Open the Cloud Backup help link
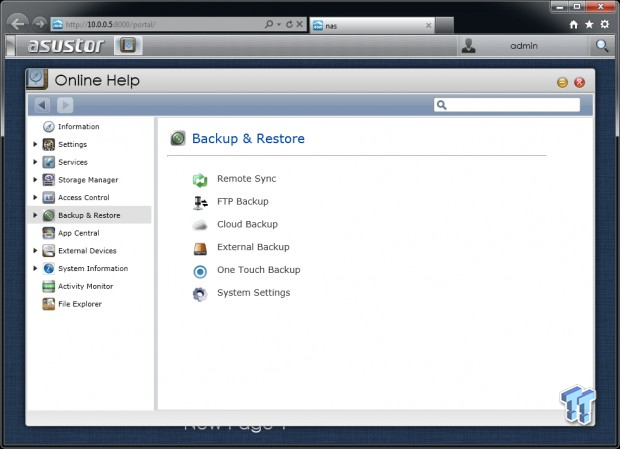620x449 pixels. [248, 224]
